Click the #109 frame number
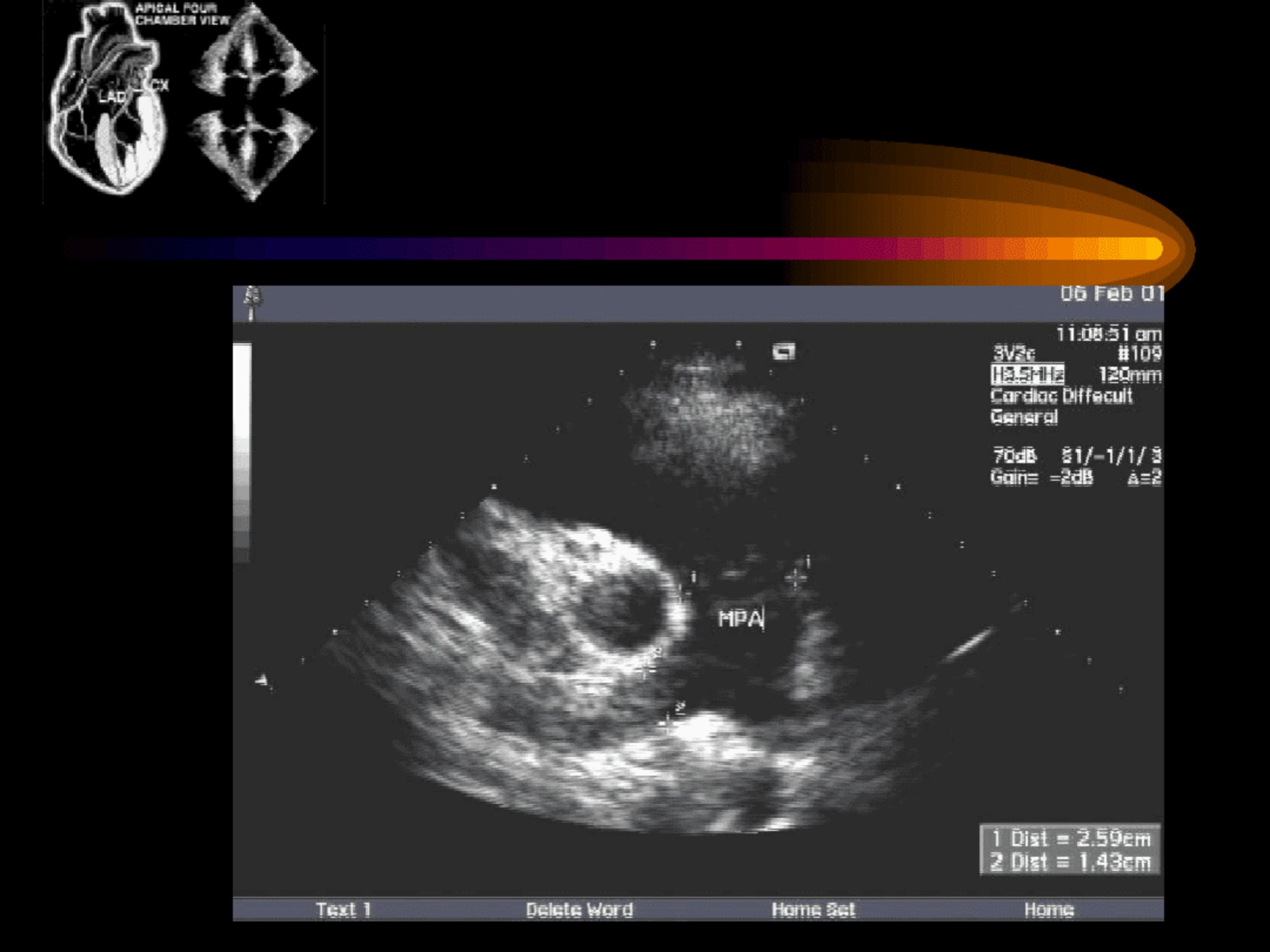This screenshot has width=1270, height=952. [x=1139, y=354]
